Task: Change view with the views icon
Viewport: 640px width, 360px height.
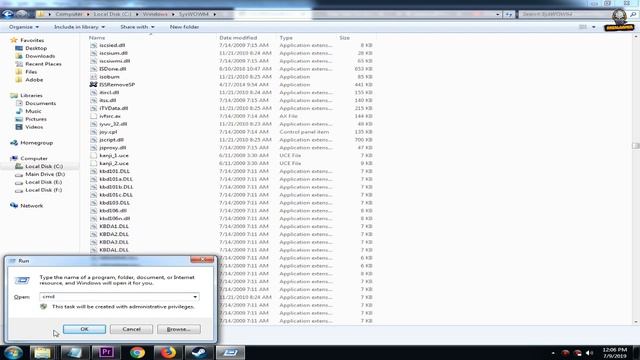Action: [x=583, y=27]
